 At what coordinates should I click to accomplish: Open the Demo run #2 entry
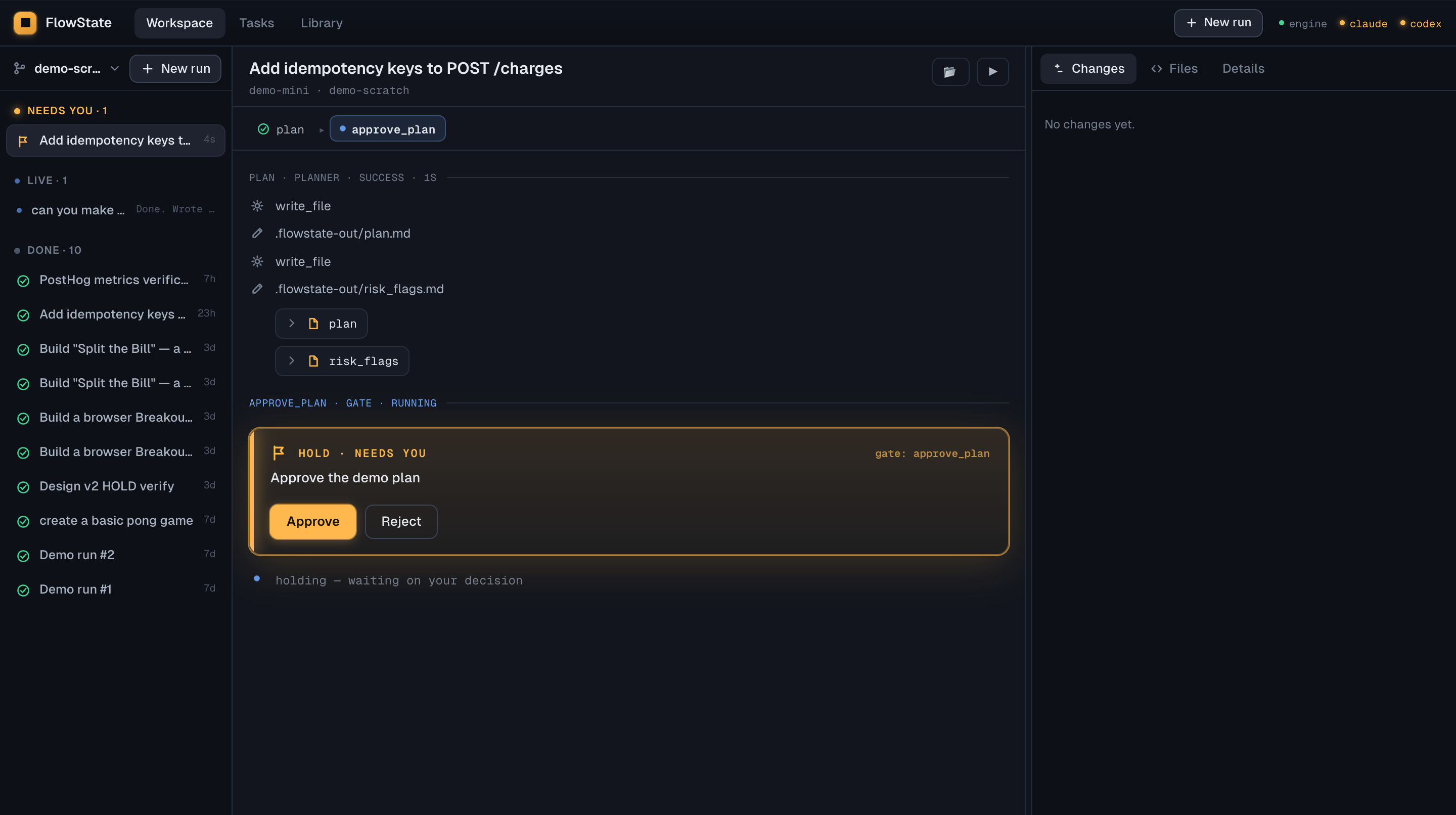pos(116,555)
